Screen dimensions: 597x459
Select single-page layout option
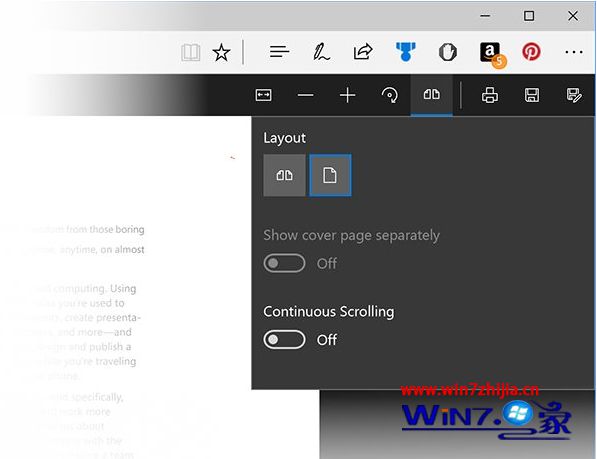coord(330,175)
